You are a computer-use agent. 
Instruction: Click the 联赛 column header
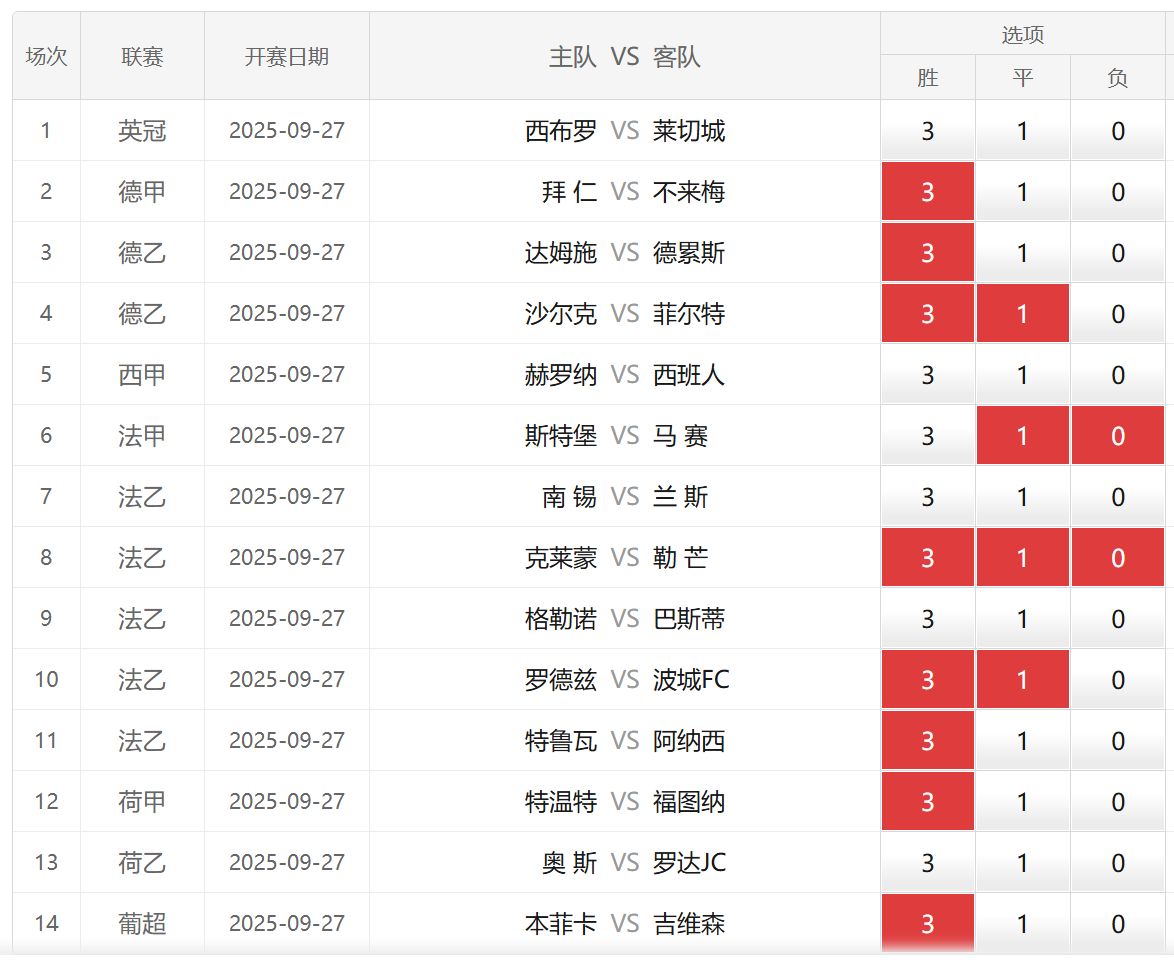pos(142,57)
